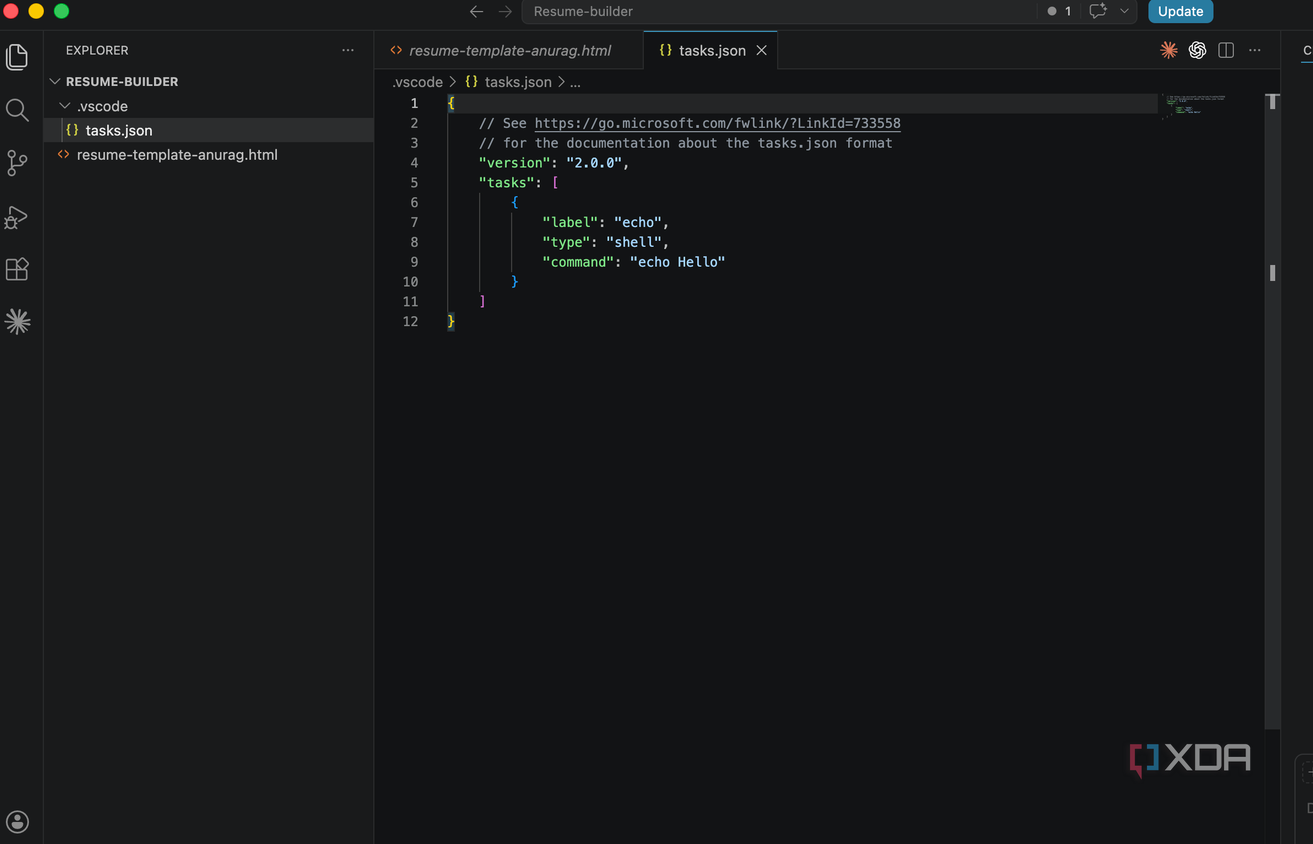Click the .vscode breadcrumb segment

tap(418, 82)
